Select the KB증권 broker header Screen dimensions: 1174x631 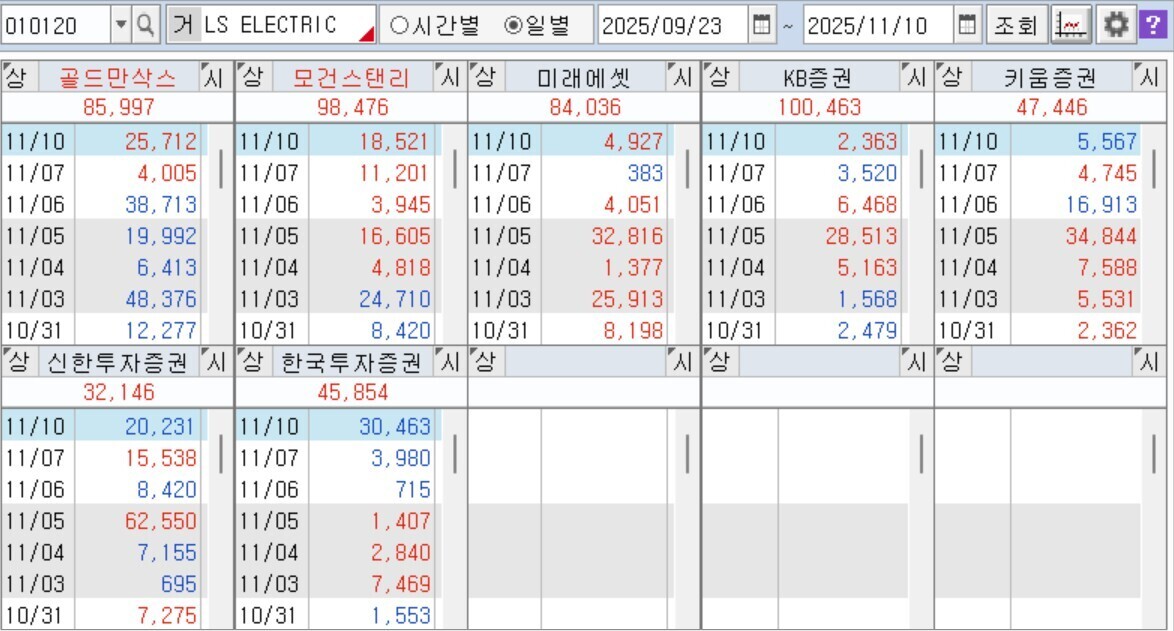818,77
